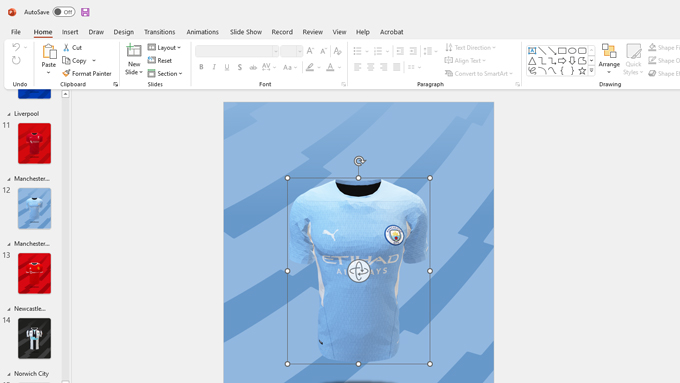Click the Reset slide button
680x383 pixels.
point(160,60)
